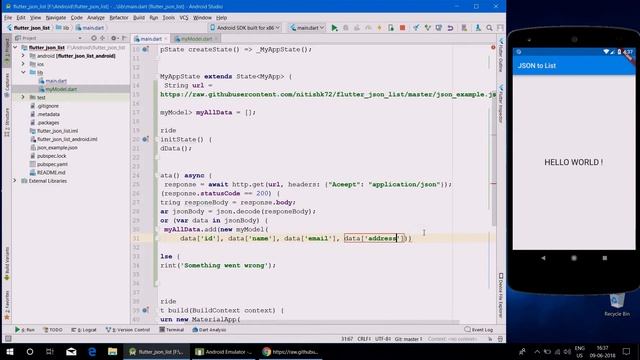Image resolution: width=640 pixels, height=360 pixels.
Task: Open the Version Control tool window
Action: coord(128,329)
